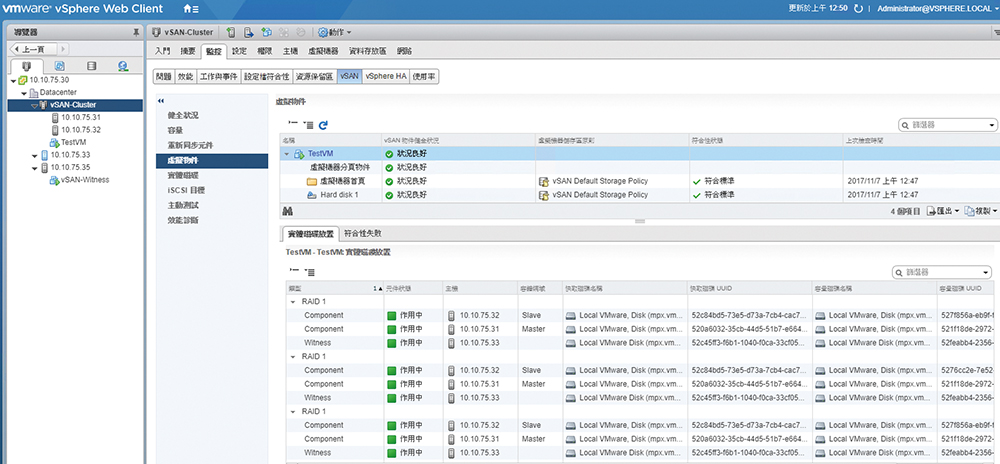This screenshot has height=464, width=1000.
Task: Switch to Networking navigator view
Action: click(x=124, y=66)
